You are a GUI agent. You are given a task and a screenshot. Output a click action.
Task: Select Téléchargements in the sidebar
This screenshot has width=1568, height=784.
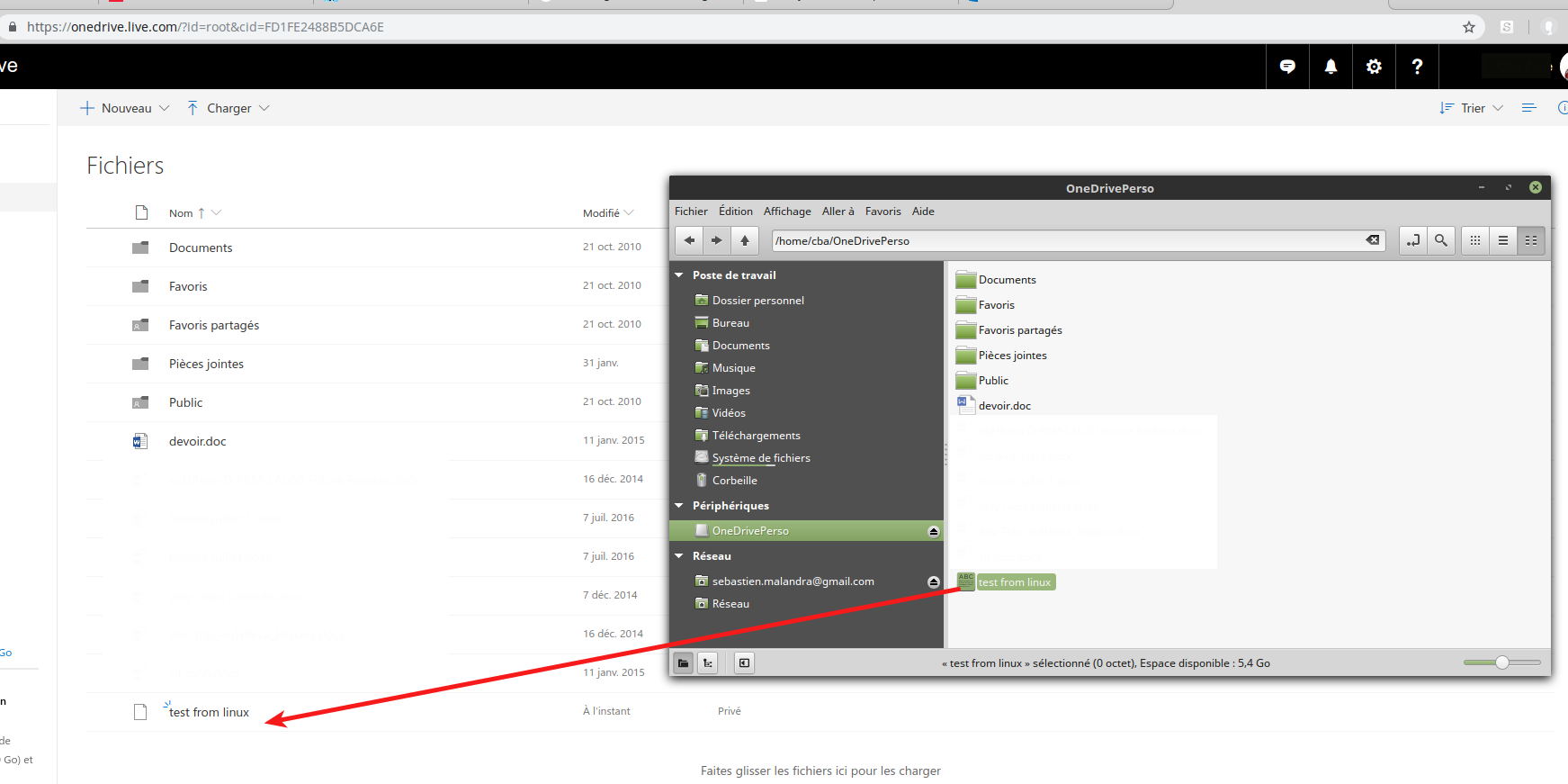click(756, 436)
